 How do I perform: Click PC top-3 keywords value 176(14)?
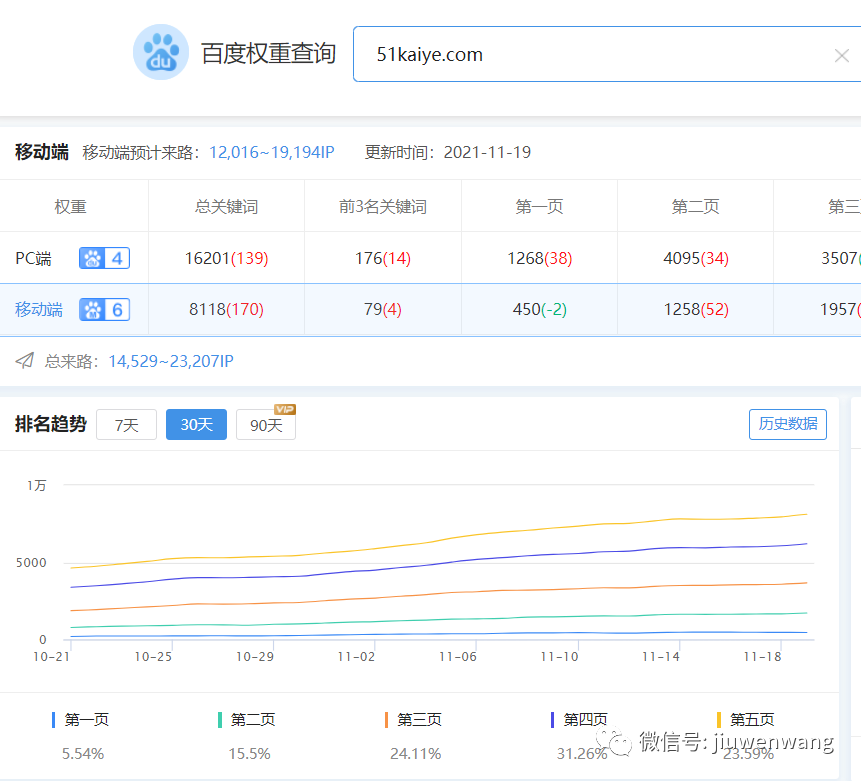pos(383,258)
